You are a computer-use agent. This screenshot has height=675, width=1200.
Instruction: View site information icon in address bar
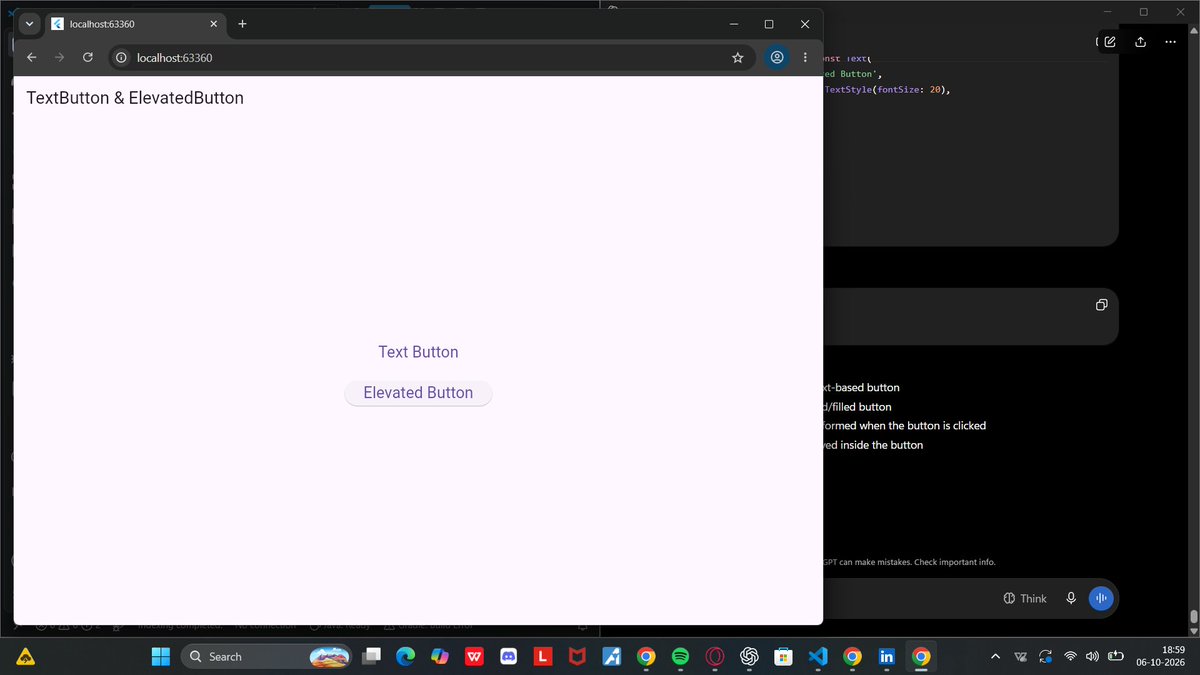(x=121, y=58)
